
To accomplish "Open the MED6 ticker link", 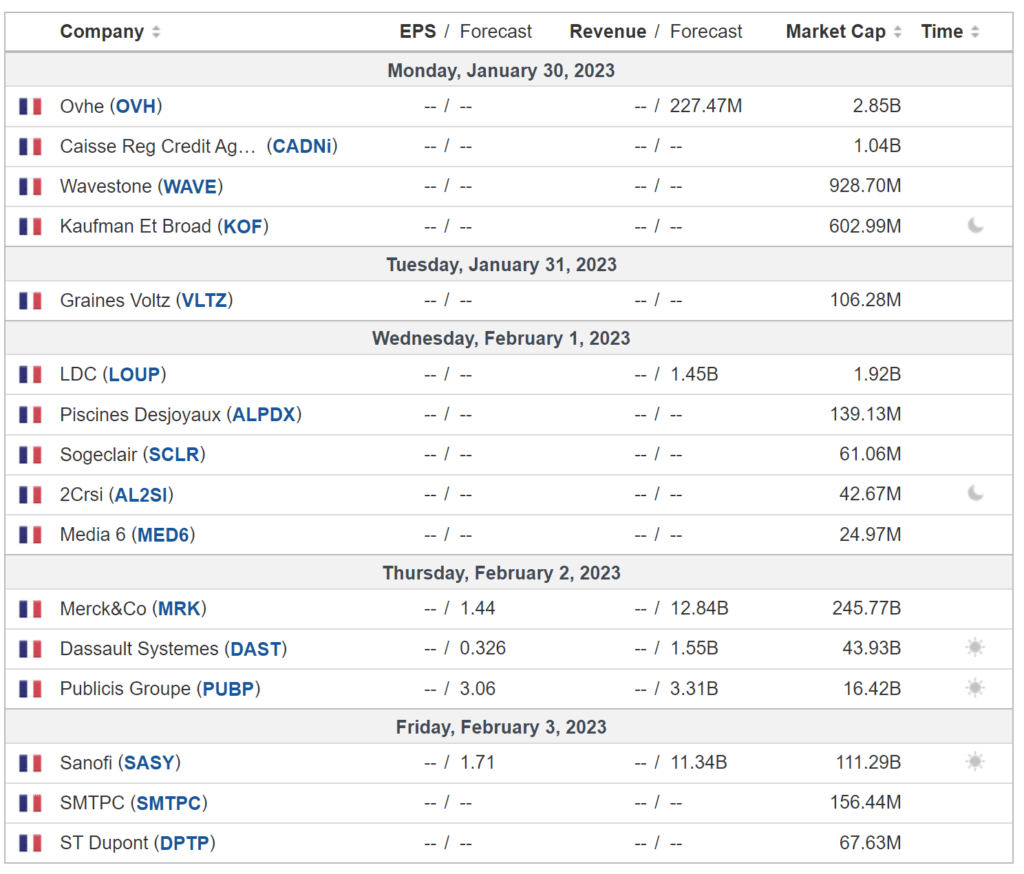I will pyautogui.click(x=163, y=534).
